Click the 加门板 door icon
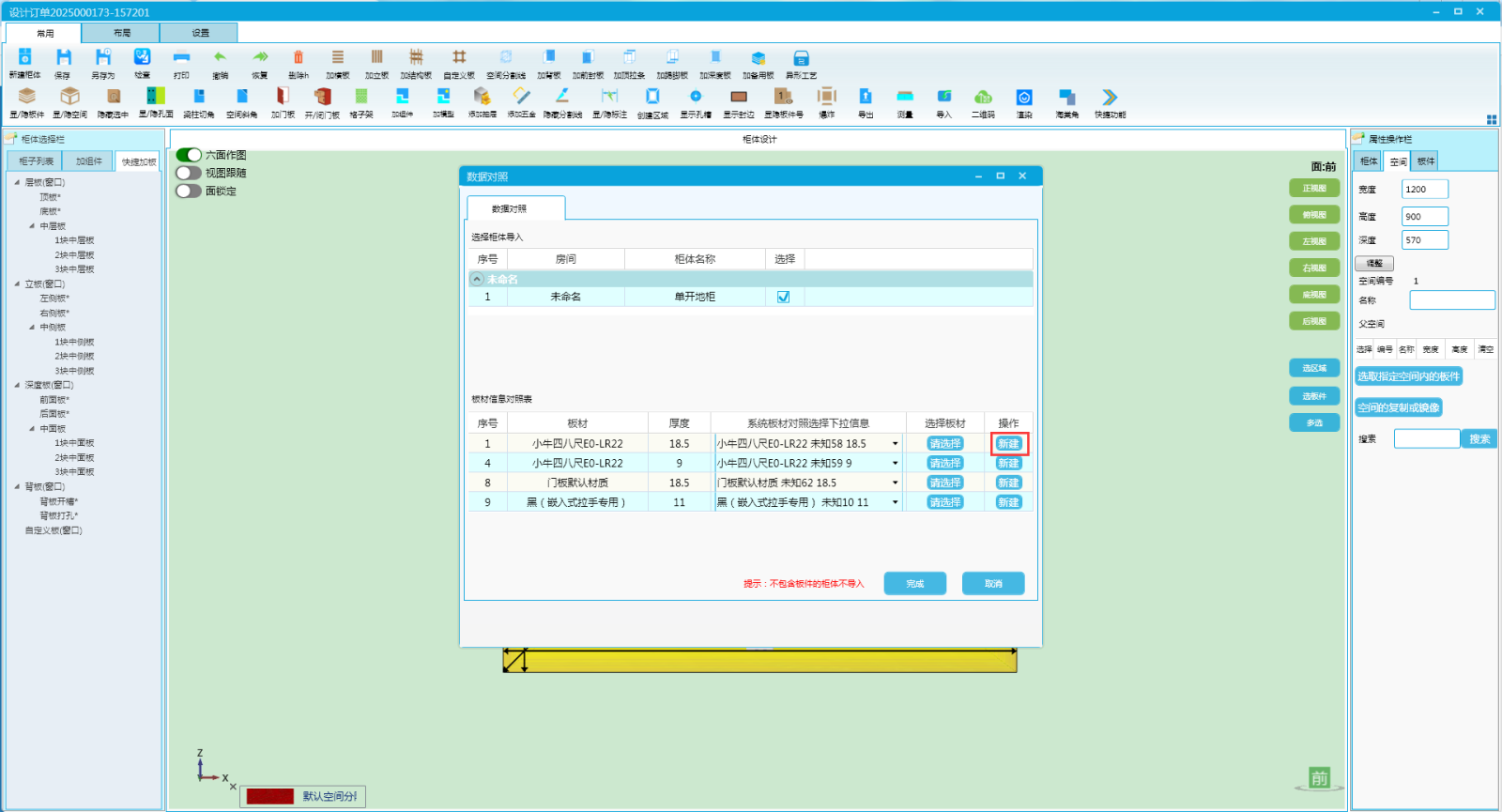1502x812 pixels. (283, 97)
